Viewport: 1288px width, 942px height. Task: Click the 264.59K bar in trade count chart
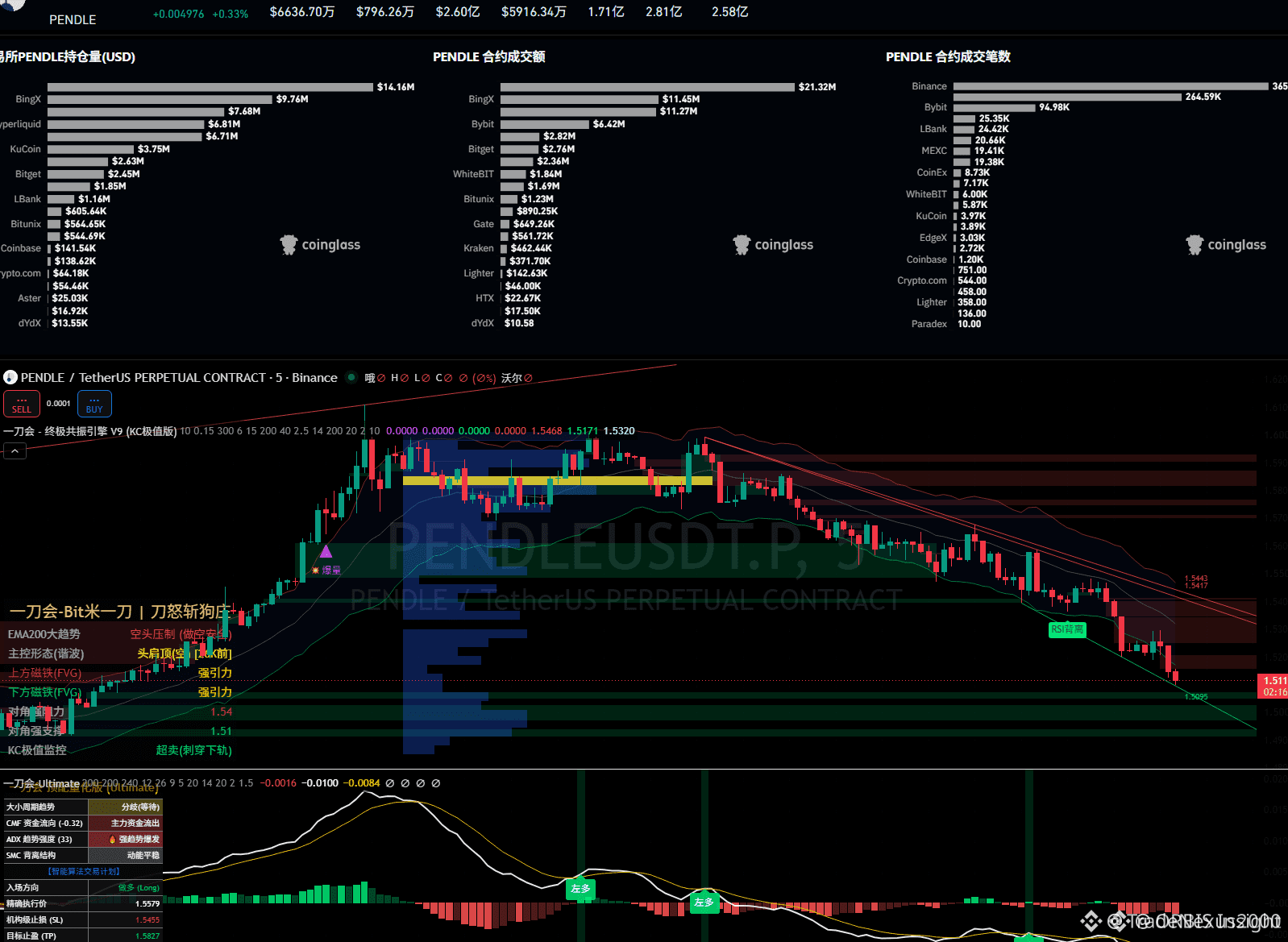pyautogui.click(x=1067, y=97)
